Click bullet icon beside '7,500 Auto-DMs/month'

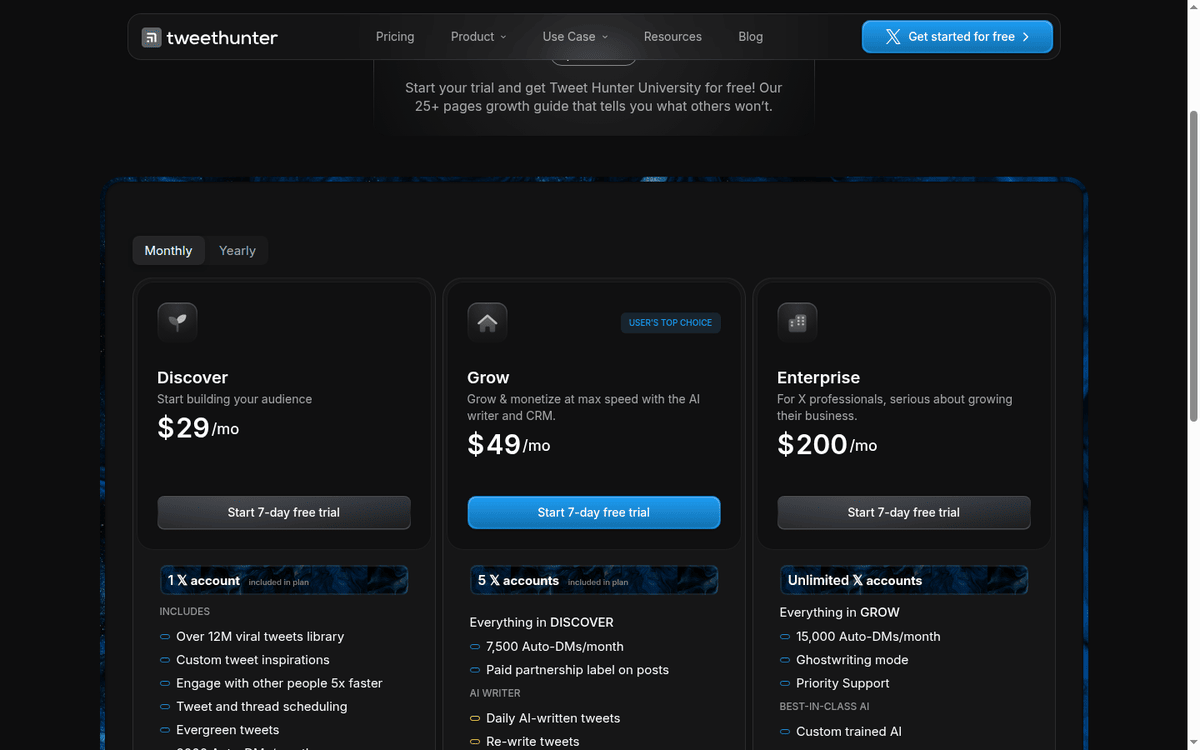(x=475, y=647)
